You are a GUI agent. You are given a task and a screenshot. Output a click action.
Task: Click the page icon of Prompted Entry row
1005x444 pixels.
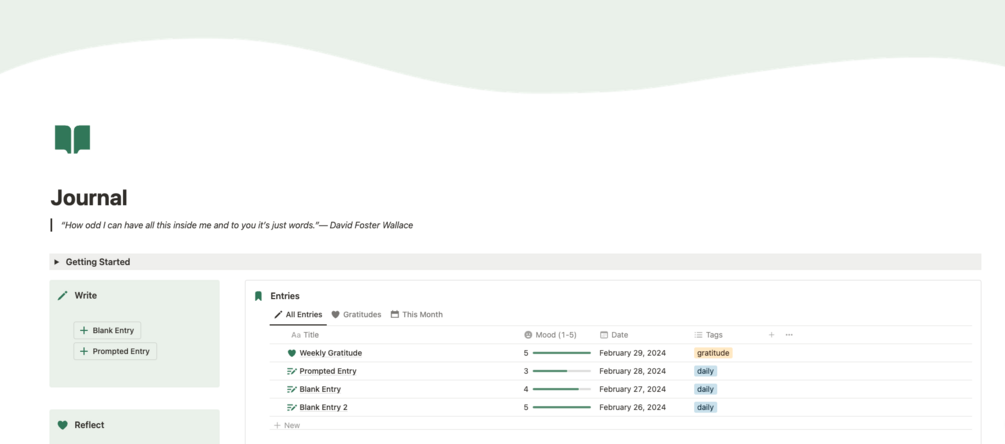[292, 371]
